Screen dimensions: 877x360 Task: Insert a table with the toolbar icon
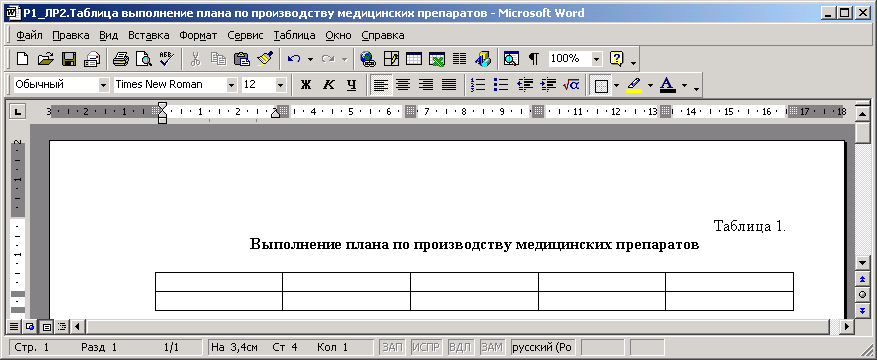[414, 58]
